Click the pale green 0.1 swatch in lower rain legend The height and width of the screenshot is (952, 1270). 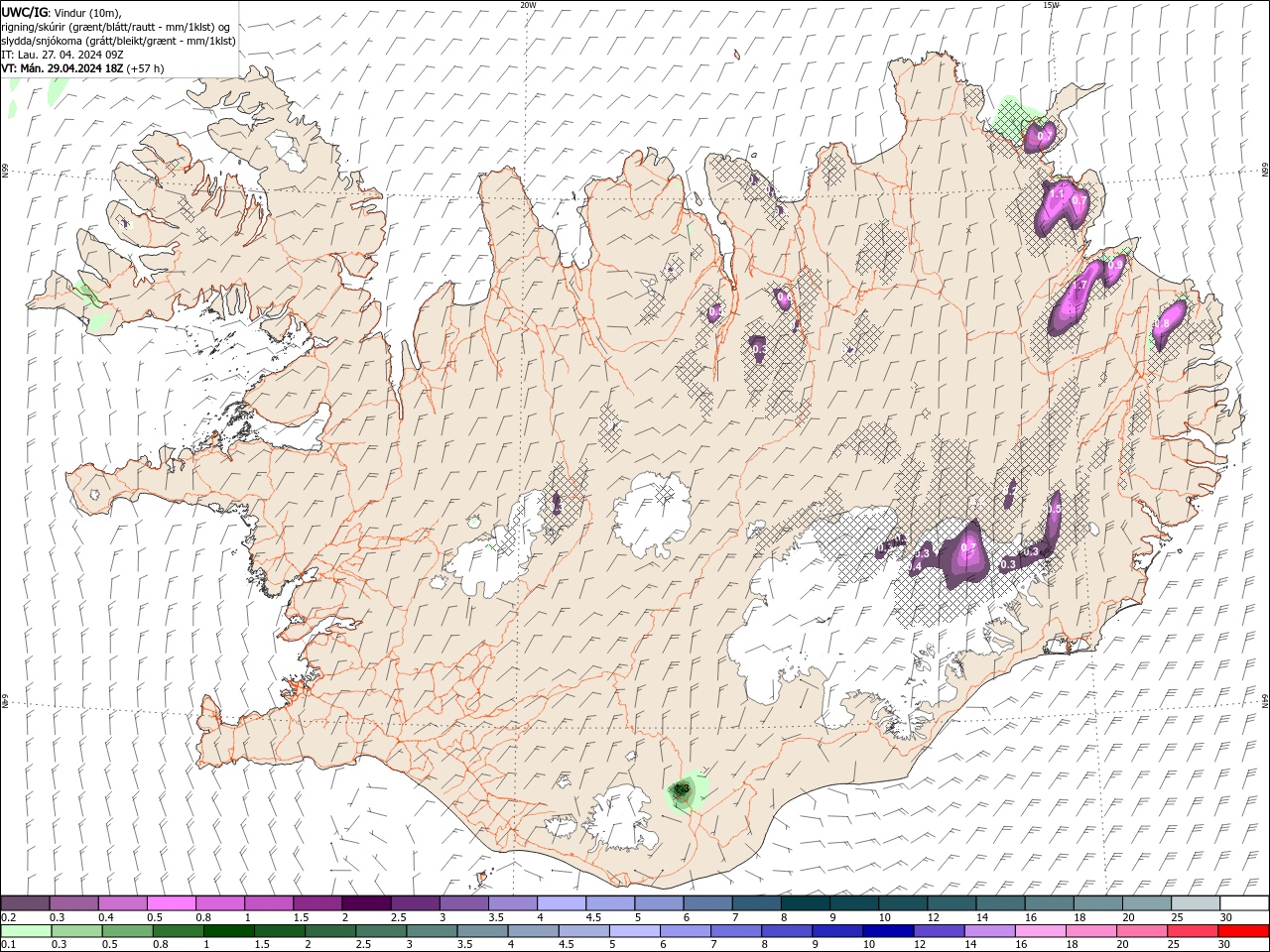[x=26, y=931]
